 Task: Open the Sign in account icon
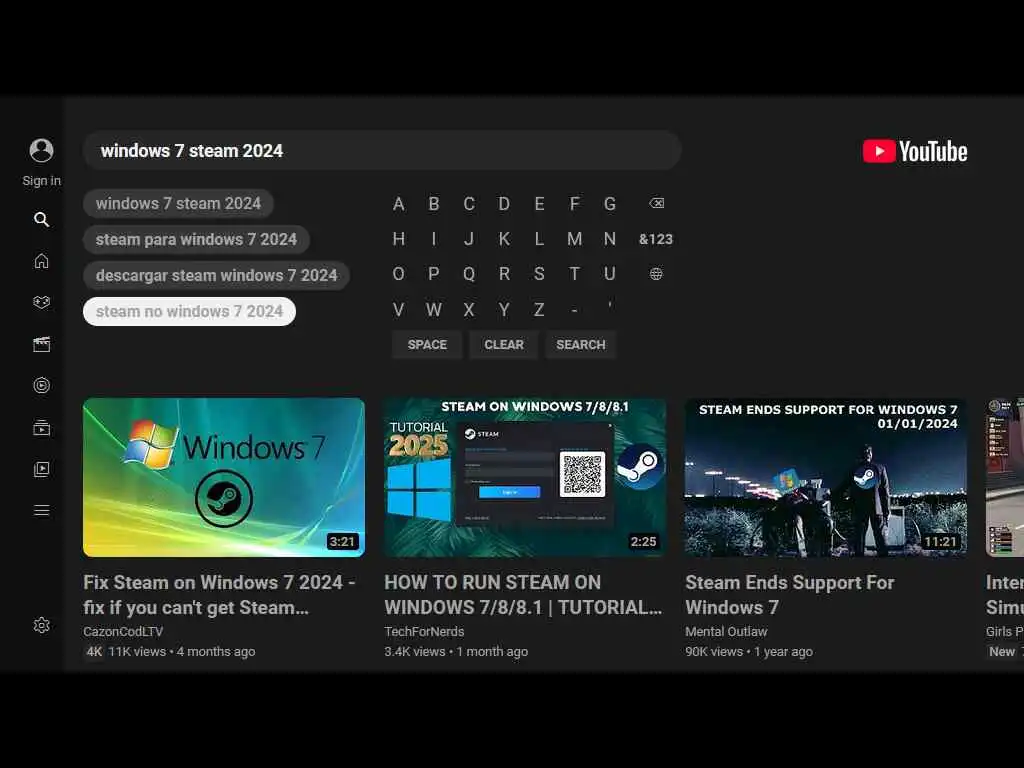pyautogui.click(x=41, y=150)
